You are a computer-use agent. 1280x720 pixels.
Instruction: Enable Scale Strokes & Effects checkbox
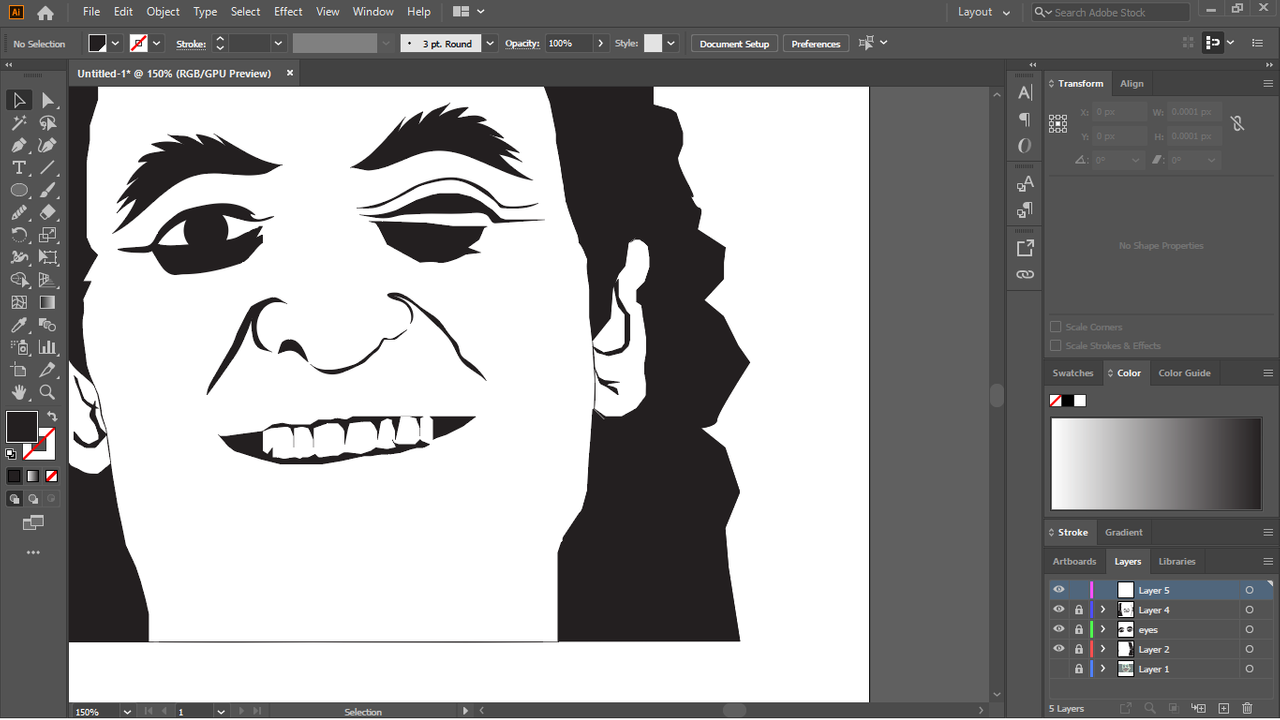pos(1056,346)
